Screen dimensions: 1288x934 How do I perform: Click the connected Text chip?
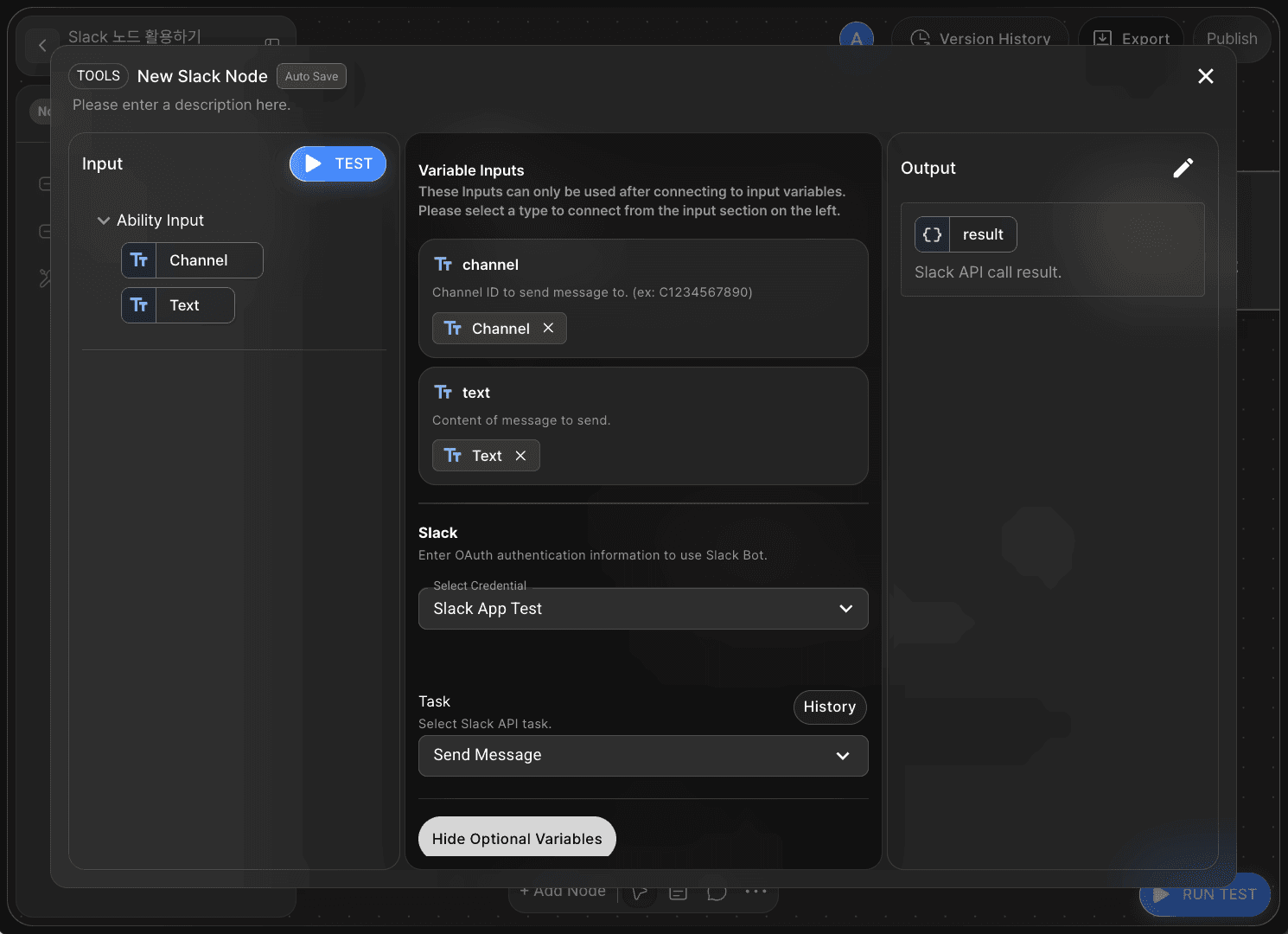[486, 456]
